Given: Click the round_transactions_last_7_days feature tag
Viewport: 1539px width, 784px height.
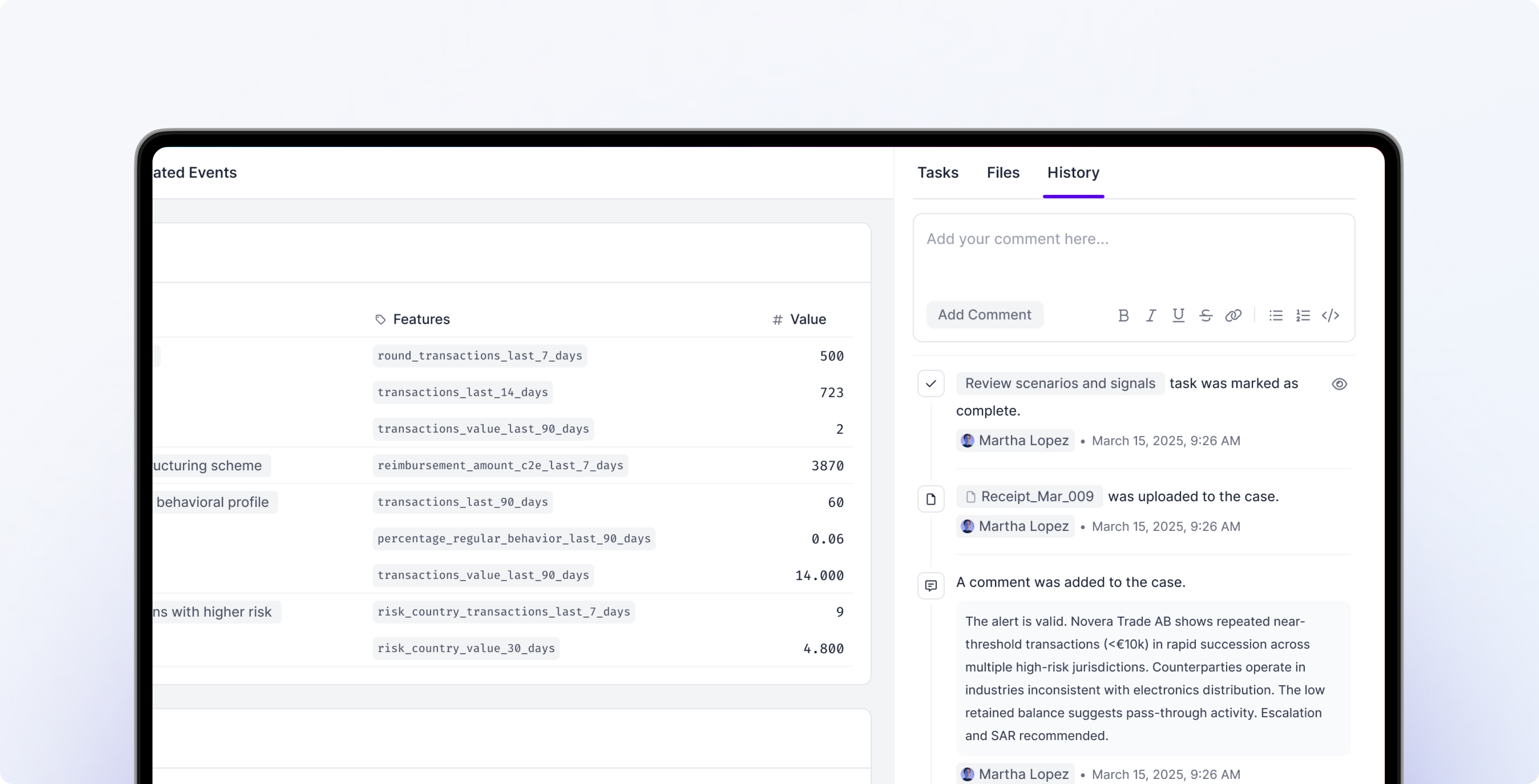Looking at the screenshot, I should click(480, 356).
